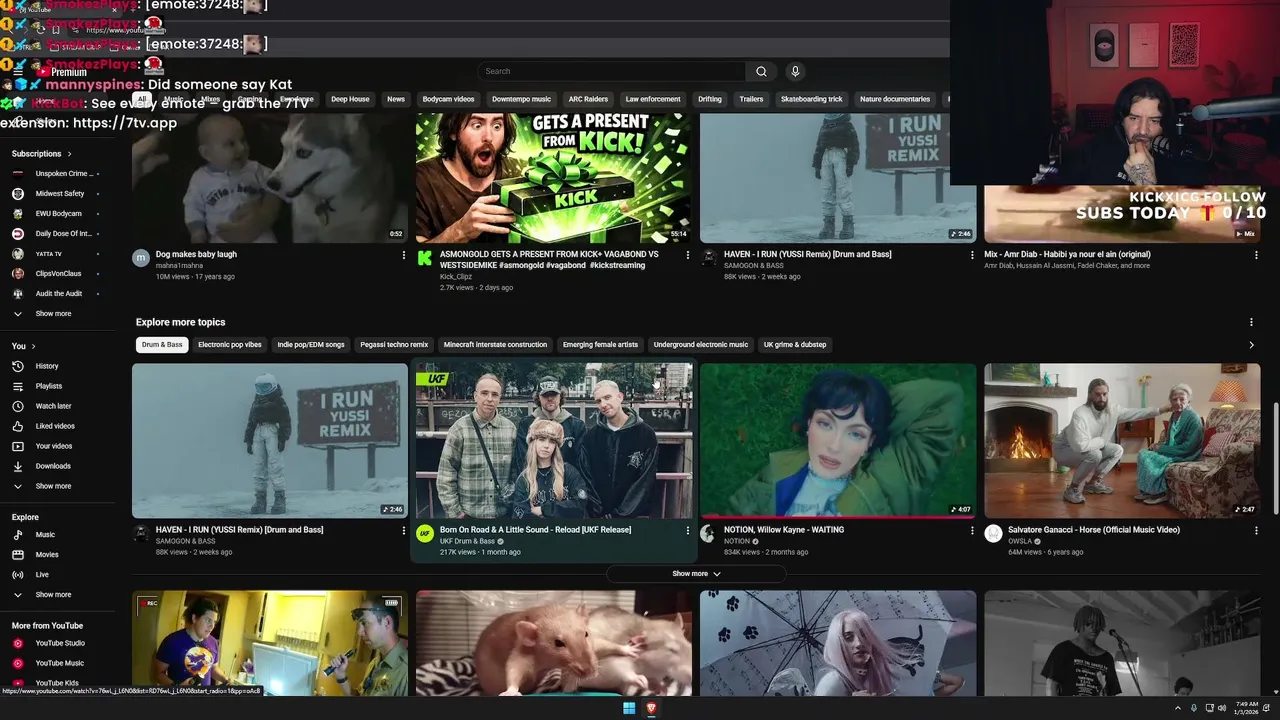Viewport: 1280px width, 720px height.
Task: Open more options for NOTION WAITING video
Action: coord(972,530)
